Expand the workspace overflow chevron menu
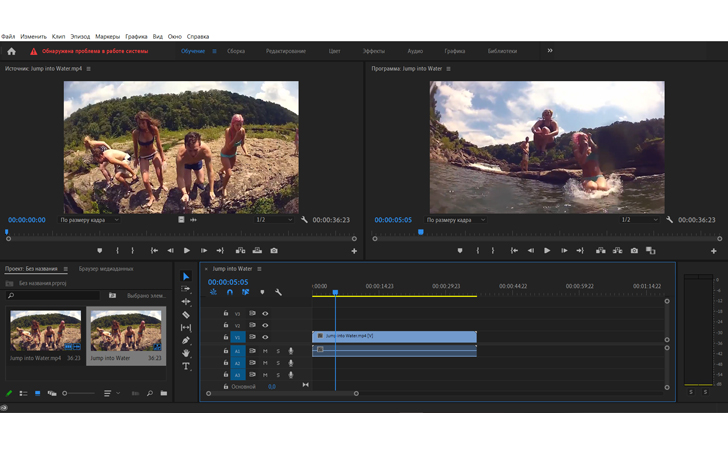This screenshot has width=728, height=450. click(550, 51)
